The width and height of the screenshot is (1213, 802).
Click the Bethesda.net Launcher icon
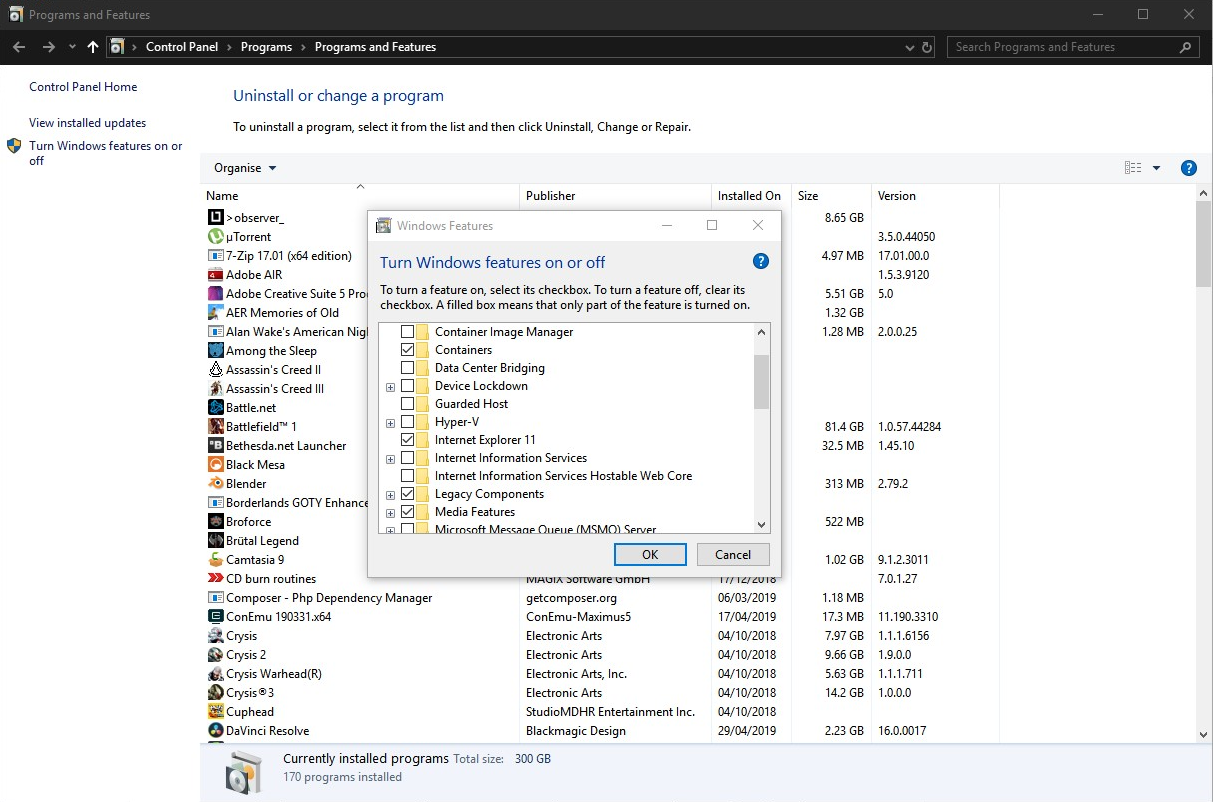(x=215, y=445)
